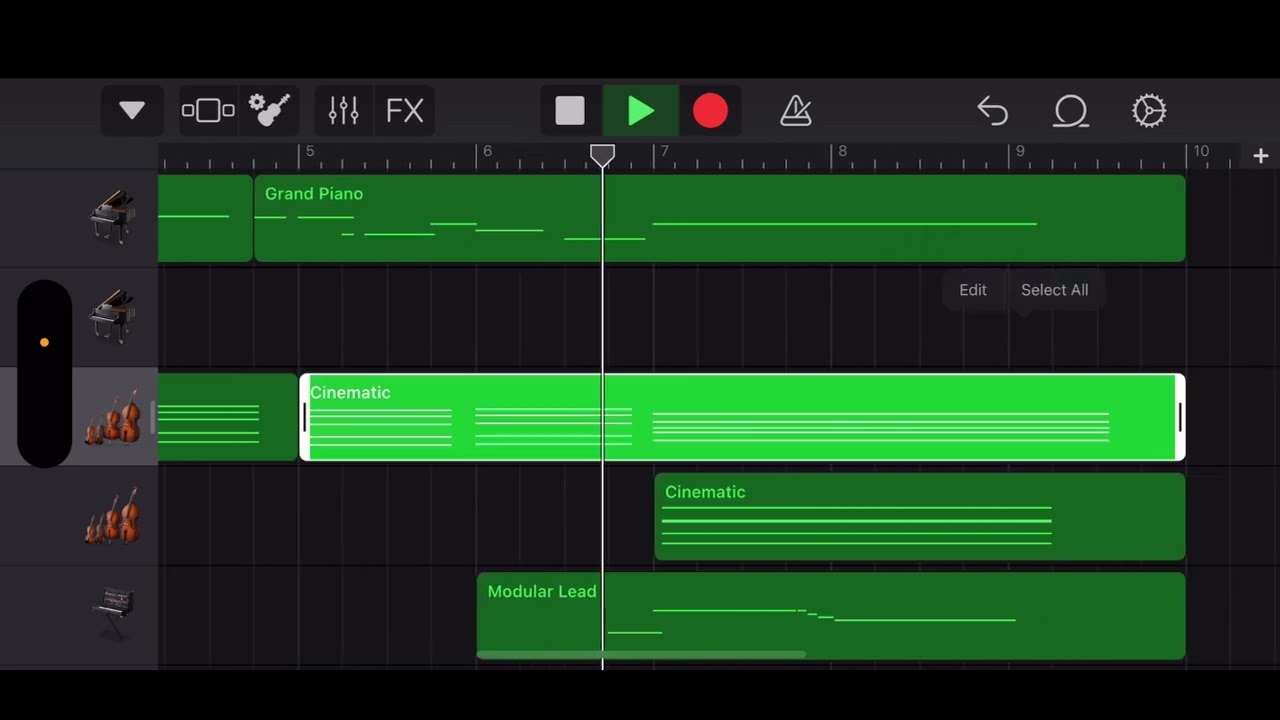Viewport: 1280px width, 720px height.
Task: Click bar 9 on the ruler
Action: pos(1020,152)
